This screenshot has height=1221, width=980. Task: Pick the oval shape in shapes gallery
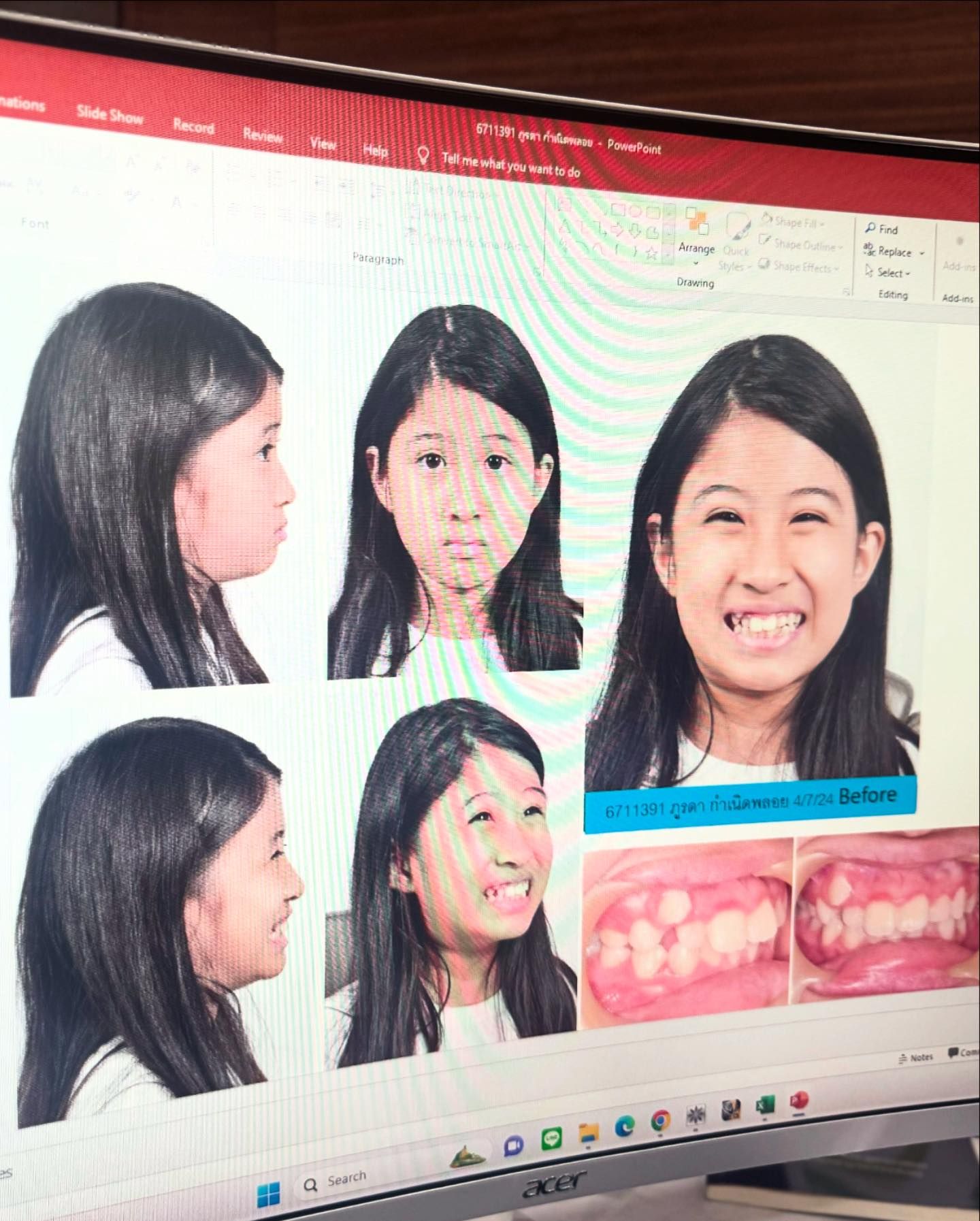(x=635, y=210)
